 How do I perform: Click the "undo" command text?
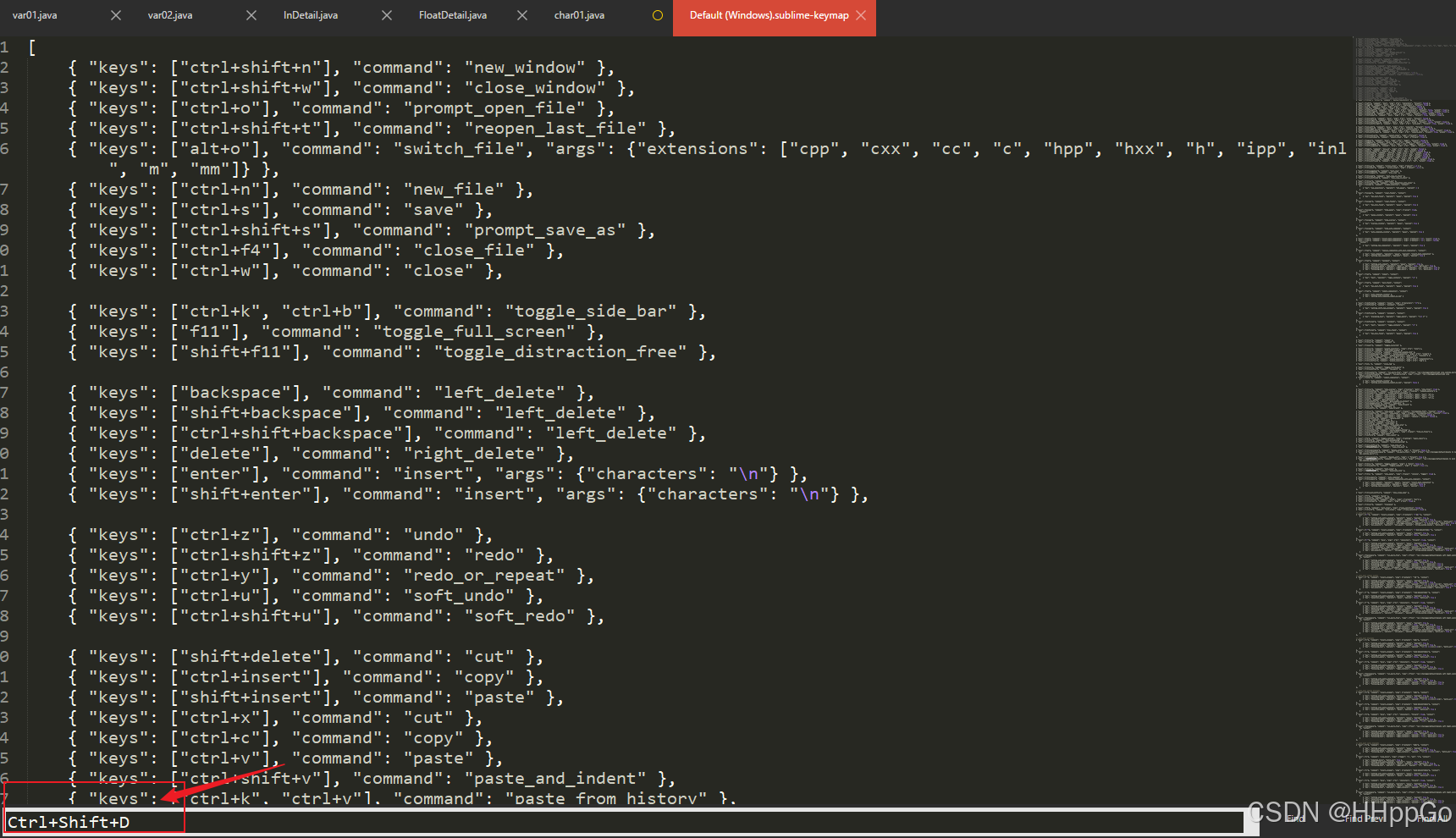(433, 535)
